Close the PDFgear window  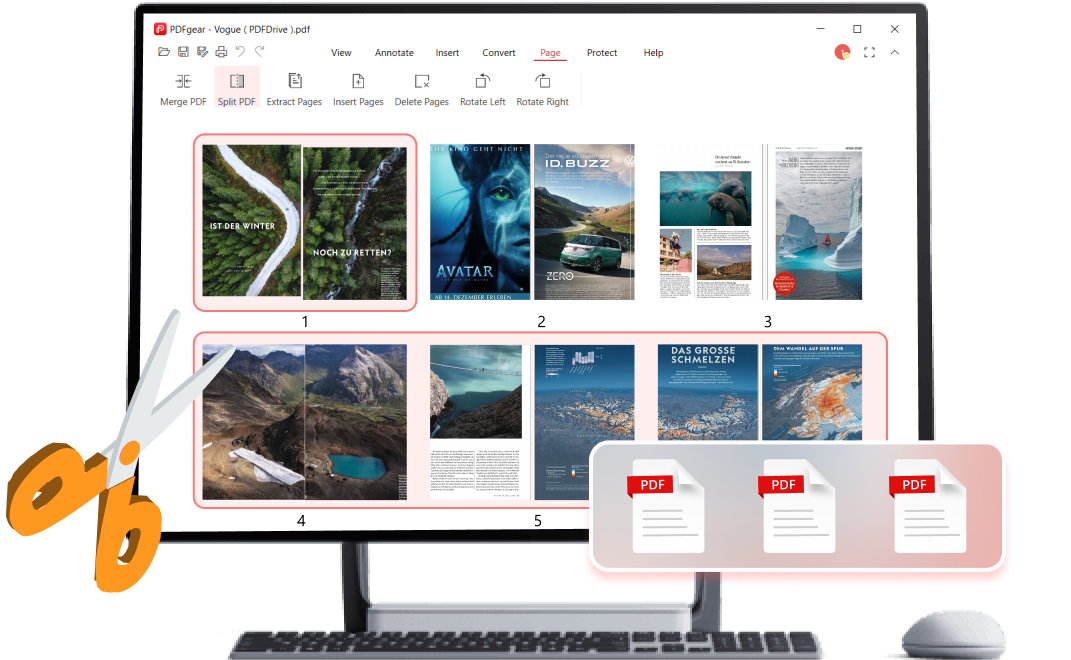[895, 29]
